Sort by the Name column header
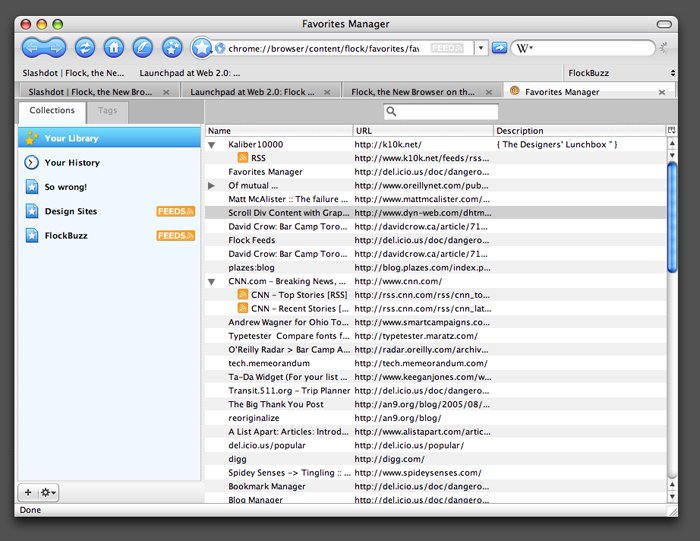 point(279,131)
